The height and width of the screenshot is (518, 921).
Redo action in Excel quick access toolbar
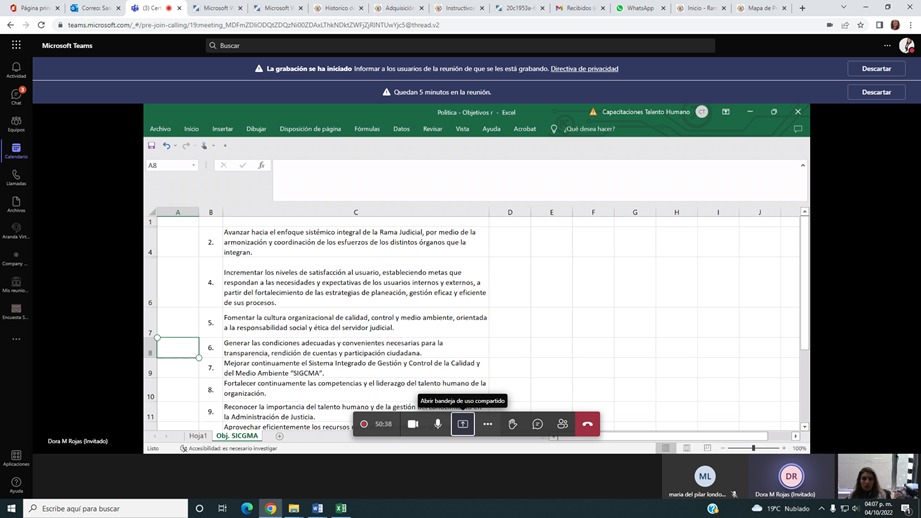pos(186,146)
